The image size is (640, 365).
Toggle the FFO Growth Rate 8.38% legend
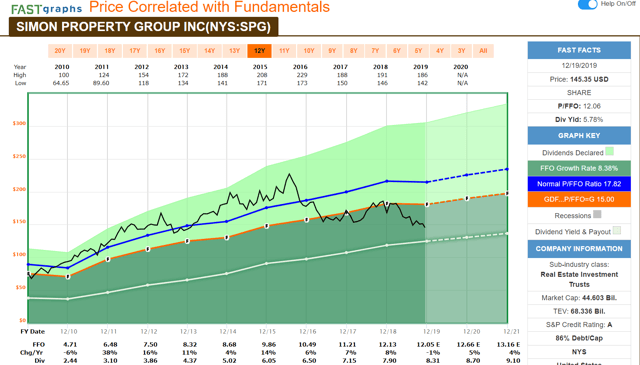click(579, 168)
